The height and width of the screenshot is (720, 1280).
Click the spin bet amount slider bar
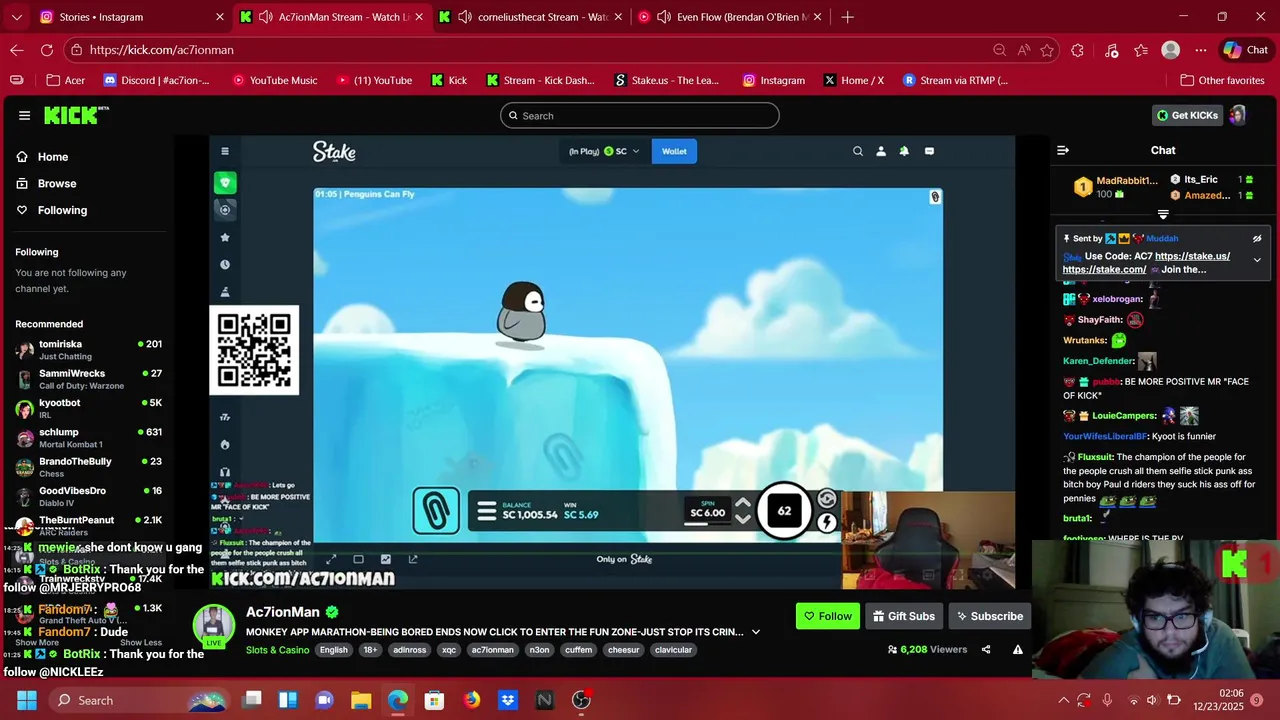(x=707, y=522)
